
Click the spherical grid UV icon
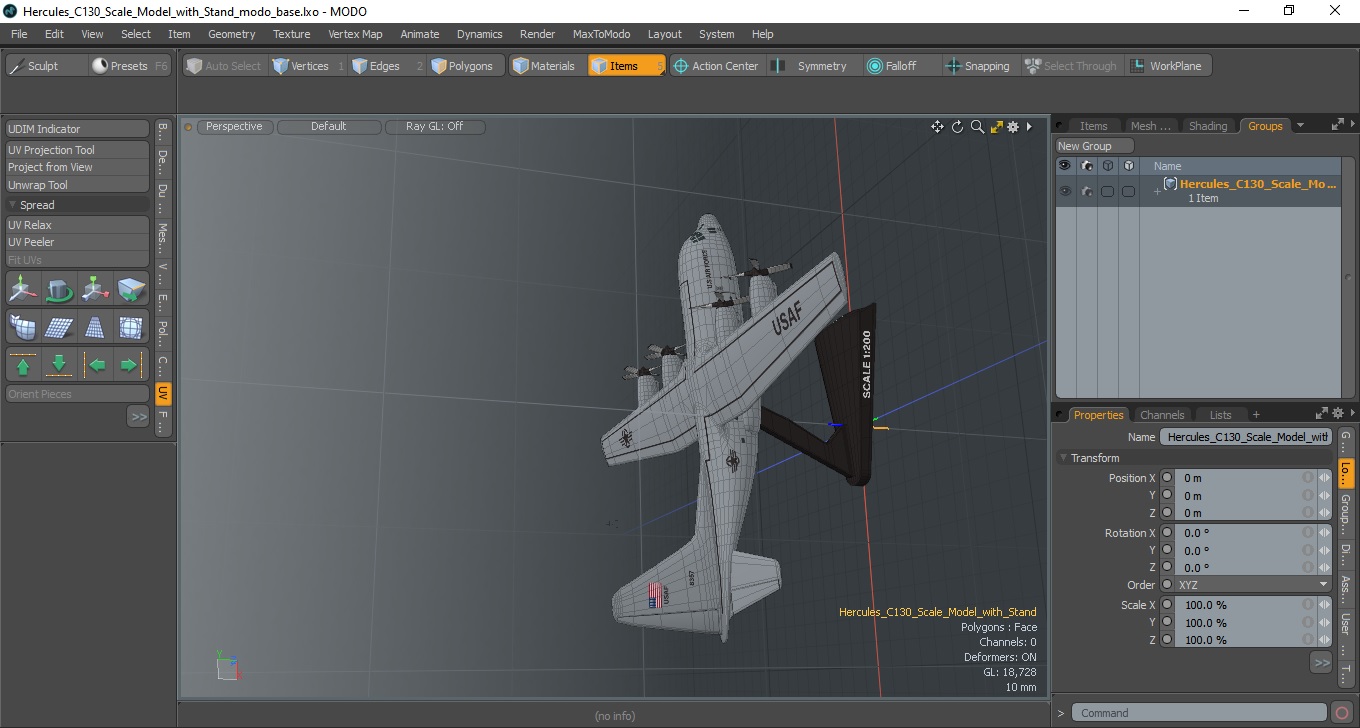pyautogui.click(x=132, y=327)
